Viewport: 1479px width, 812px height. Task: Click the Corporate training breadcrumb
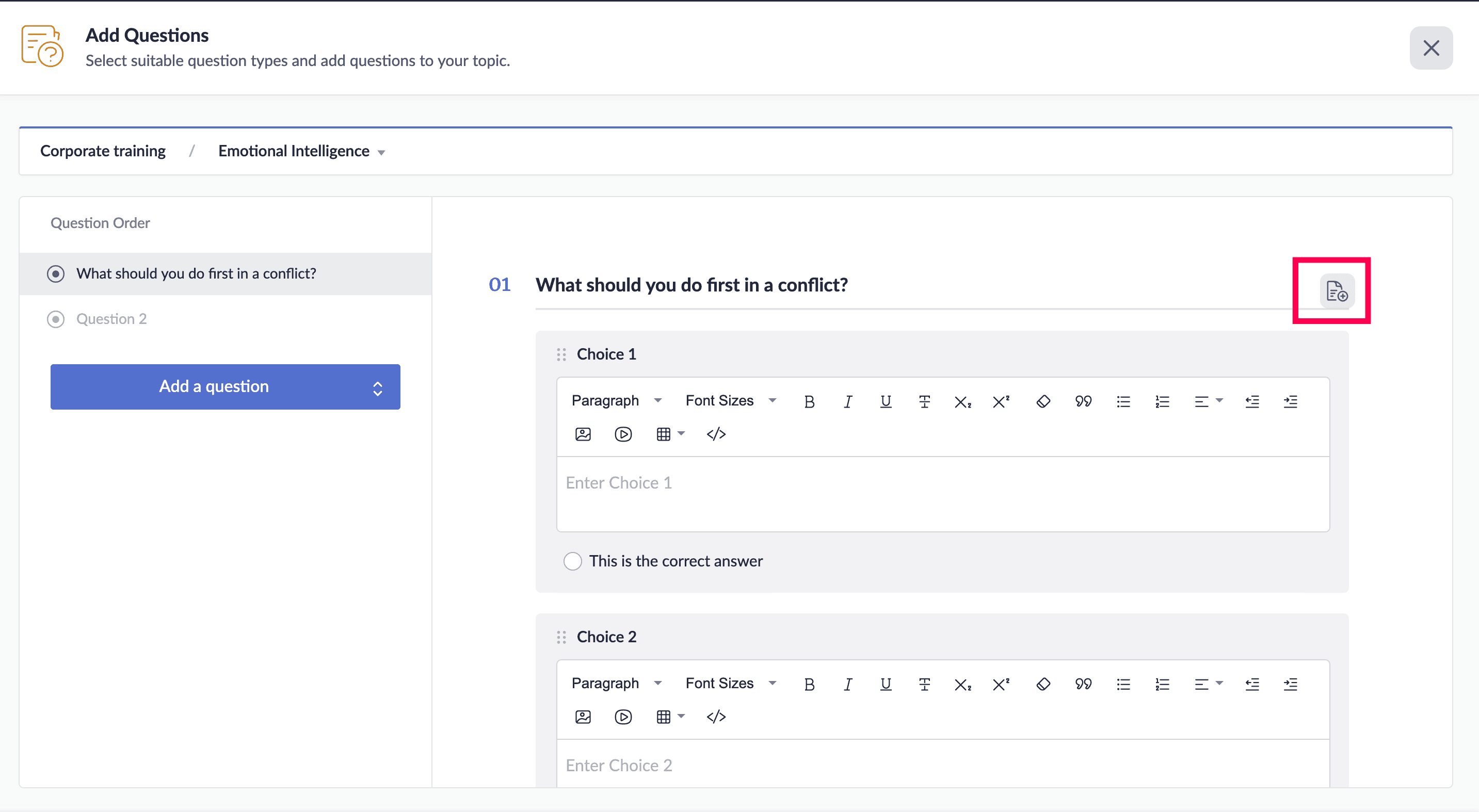(103, 151)
